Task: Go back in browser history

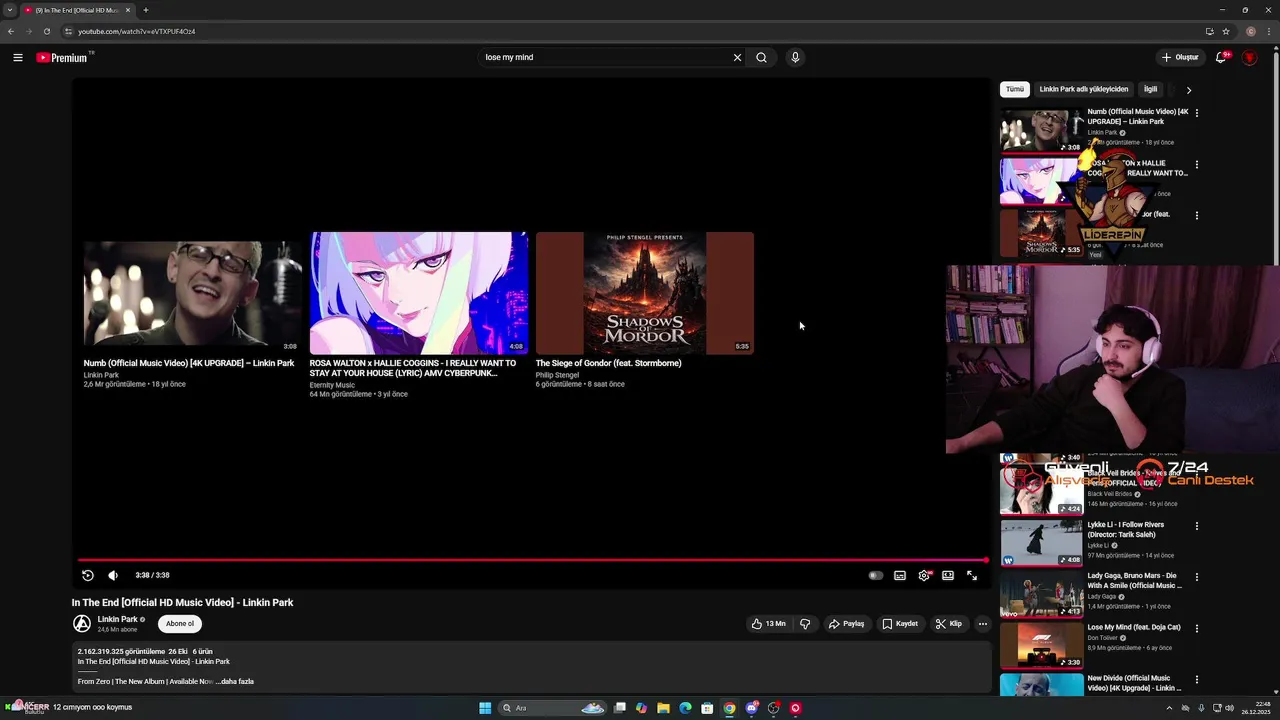Action: (x=11, y=31)
